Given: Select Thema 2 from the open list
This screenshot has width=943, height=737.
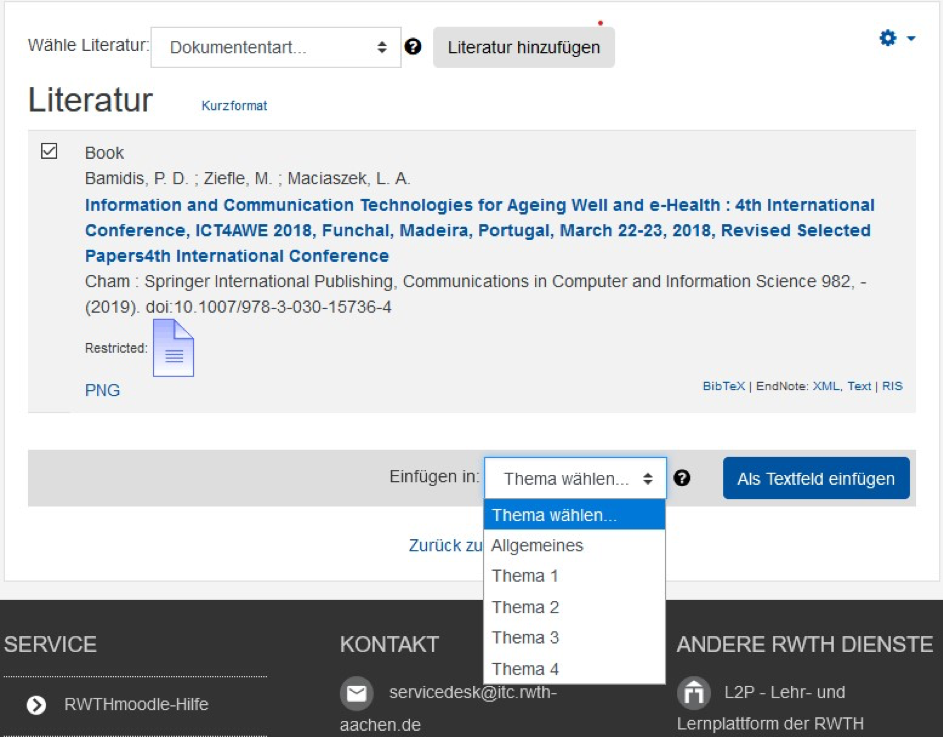Looking at the screenshot, I should 525,607.
